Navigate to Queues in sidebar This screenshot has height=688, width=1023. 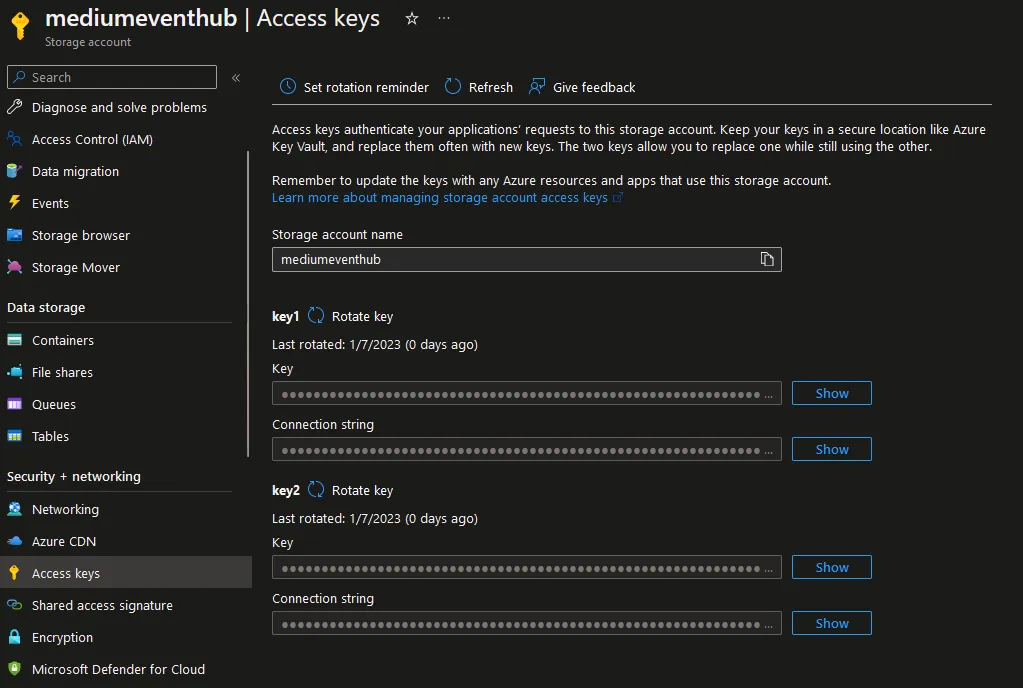tap(53, 404)
